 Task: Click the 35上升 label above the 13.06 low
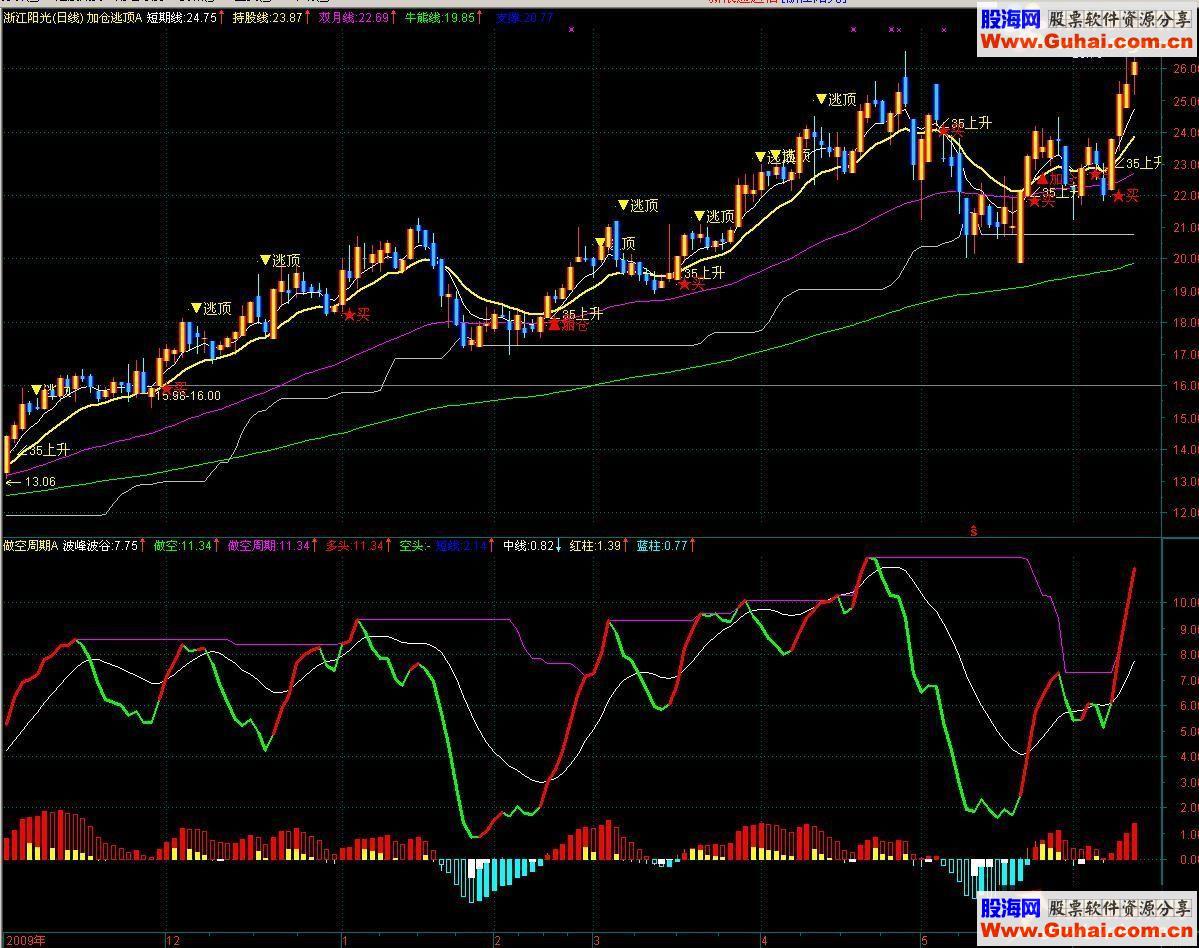tap(49, 450)
